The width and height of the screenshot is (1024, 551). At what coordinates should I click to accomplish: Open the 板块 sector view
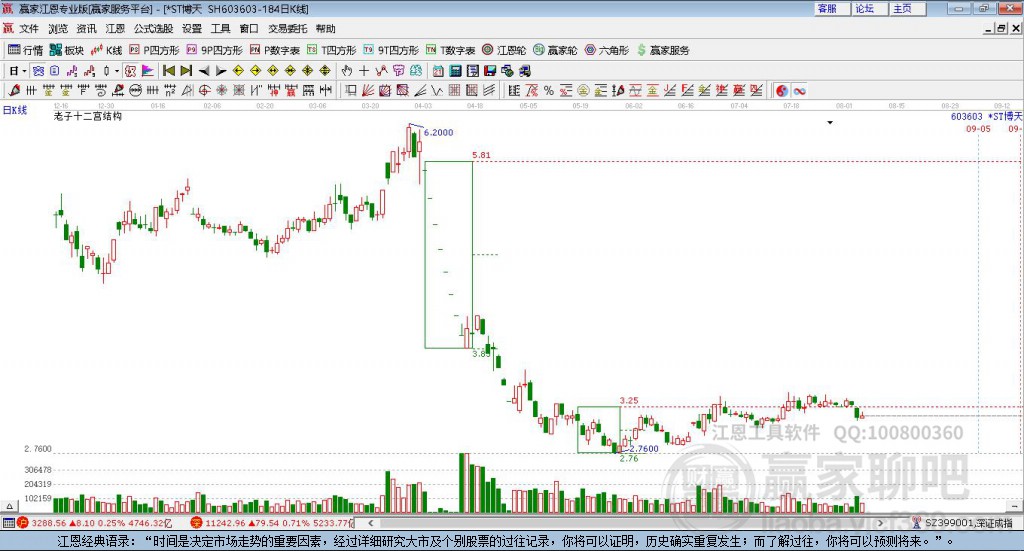click(67, 50)
